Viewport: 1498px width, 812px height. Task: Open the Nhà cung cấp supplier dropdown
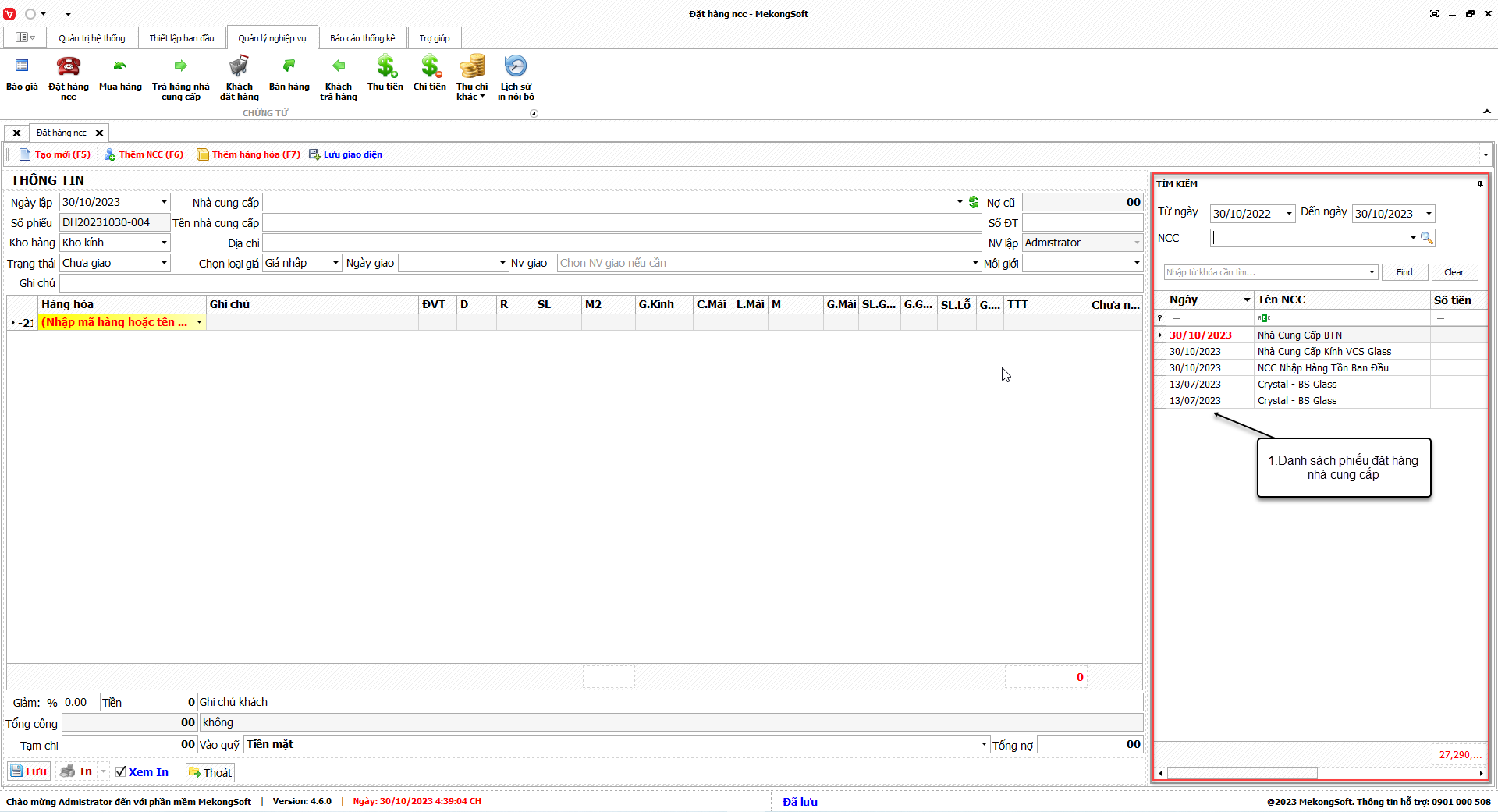[960, 202]
